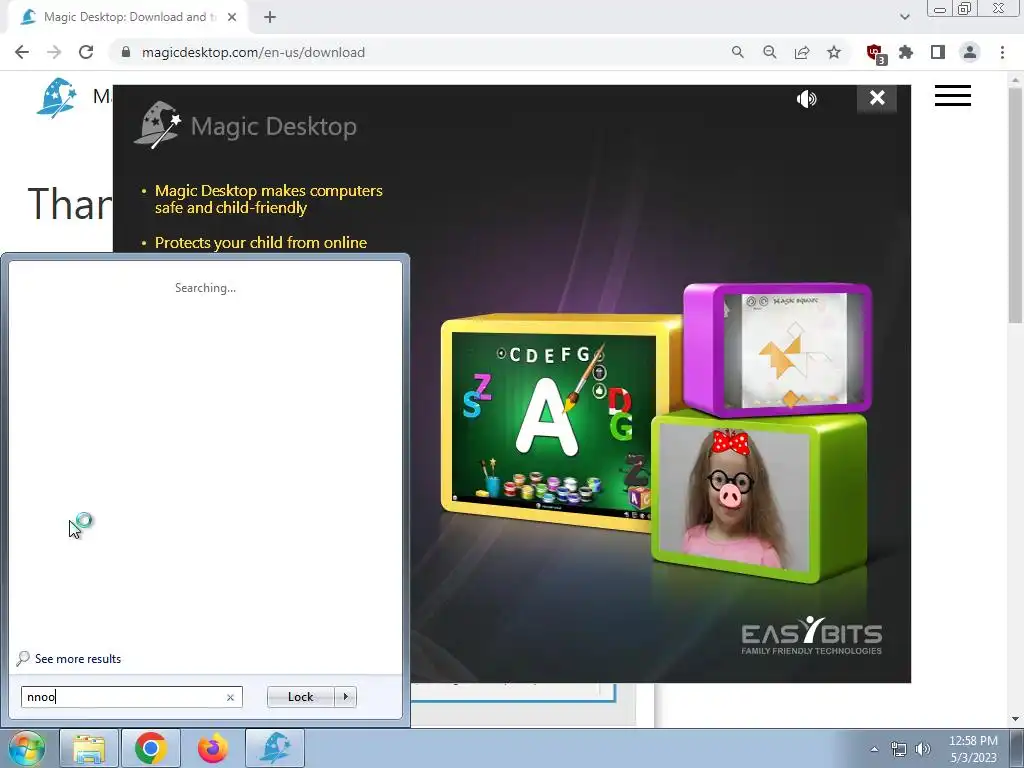Toggle the Chrome side panel

click(x=938, y=52)
